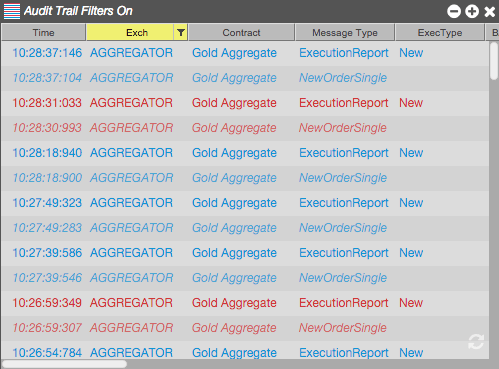This screenshot has height=369, width=499.
Task: Click the Message Type column header
Action: (x=345, y=32)
